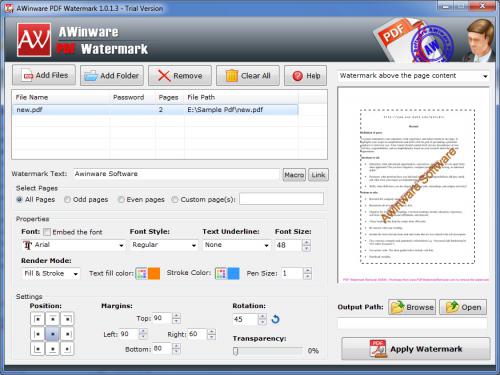Click the orange text fill color swatch
The height and width of the screenshot is (375, 500).
click(x=154, y=273)
